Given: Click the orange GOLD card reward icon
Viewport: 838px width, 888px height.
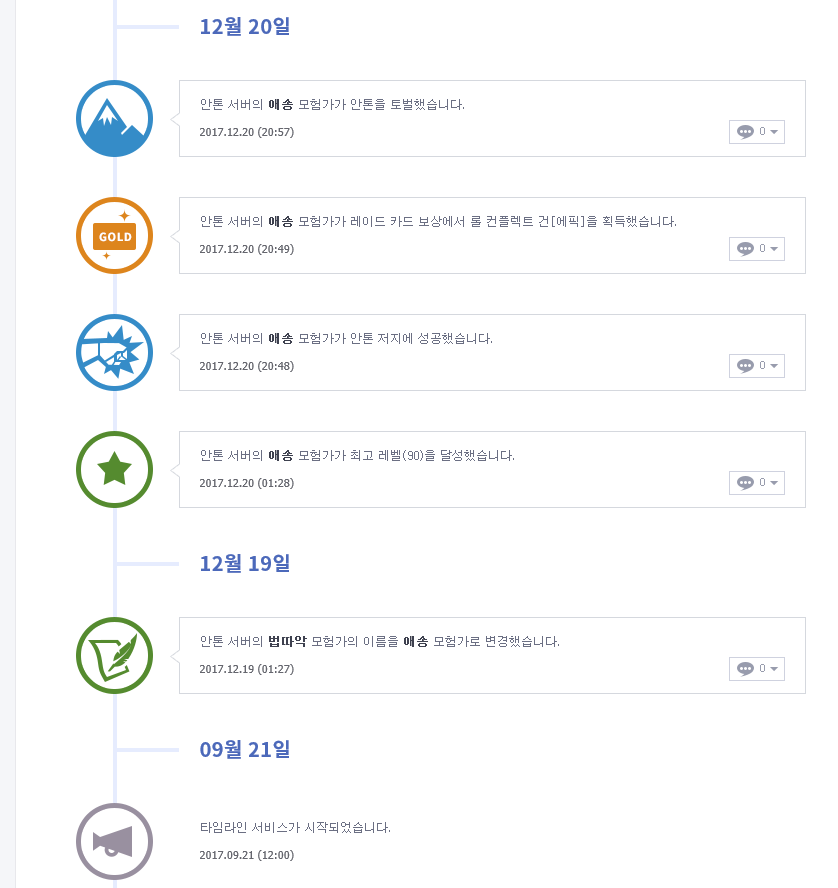Looking at the screenshot, I should point(114,235).
